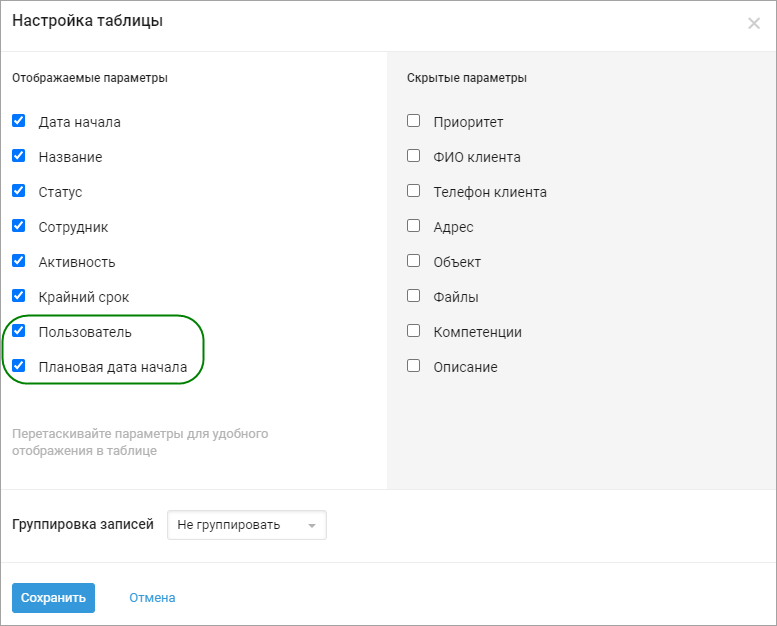Click the Отмена link

pyautogui.click(x=152, y=598)
